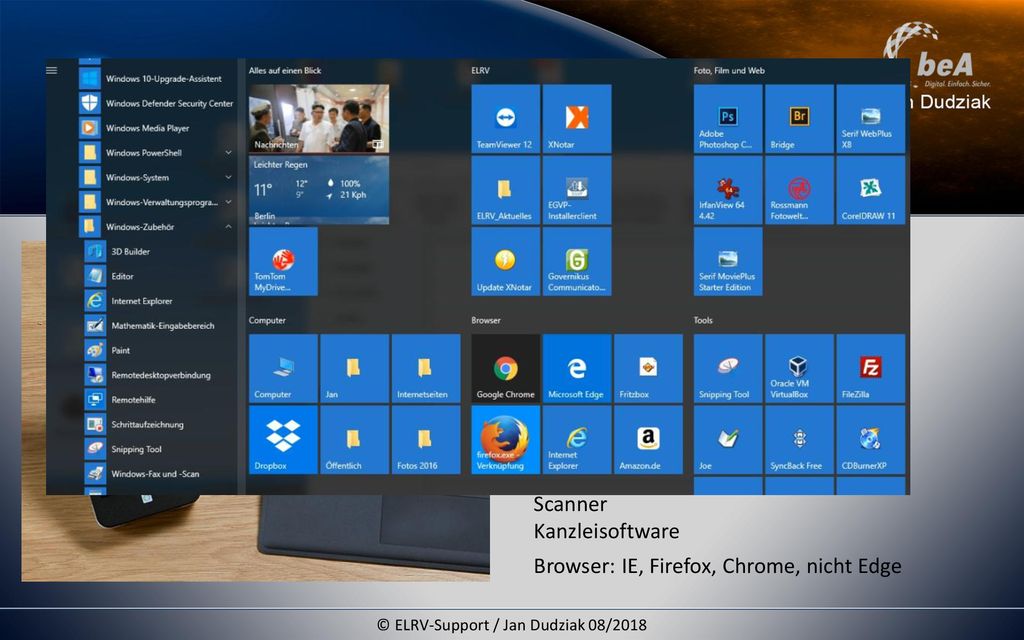The width and height of the screenshot is (1024, 640).
Task: Open the Internet Explorer tile in the Browser group
Action: click(577, 440)
